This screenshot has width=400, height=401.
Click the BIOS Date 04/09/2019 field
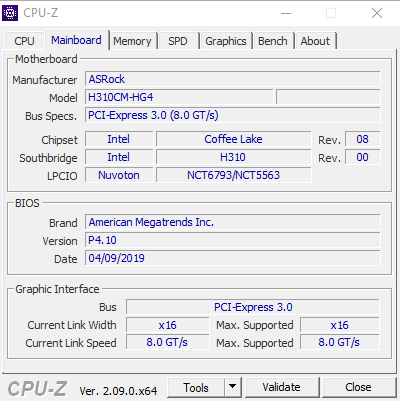[x=233, y=258]
